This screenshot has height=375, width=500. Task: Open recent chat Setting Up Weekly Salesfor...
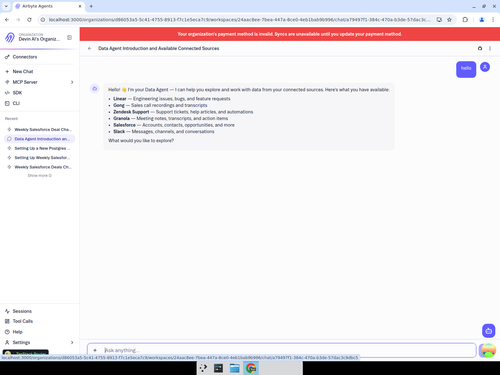39,158
